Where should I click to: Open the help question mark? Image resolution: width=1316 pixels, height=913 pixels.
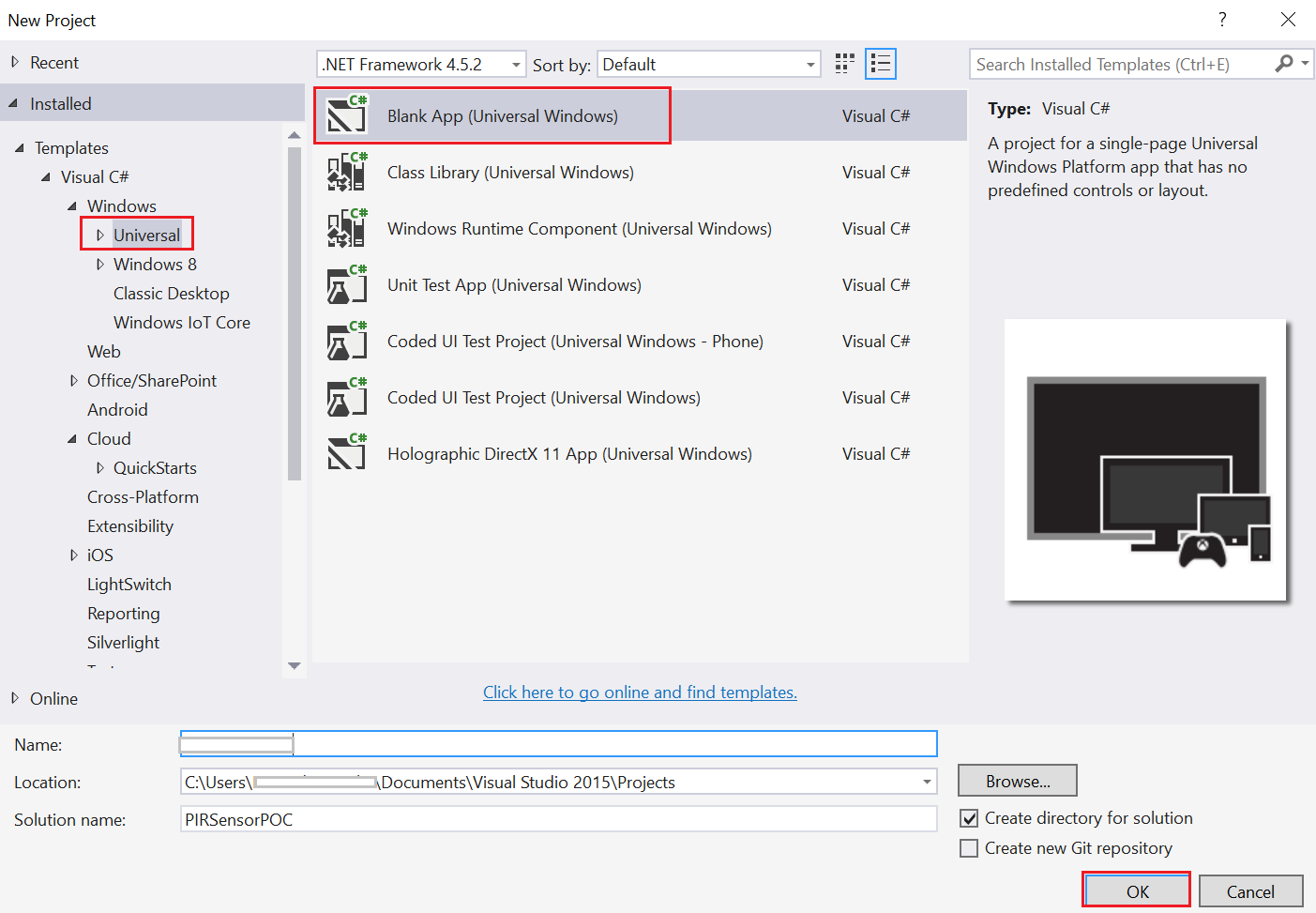(x=1222, y=20)
